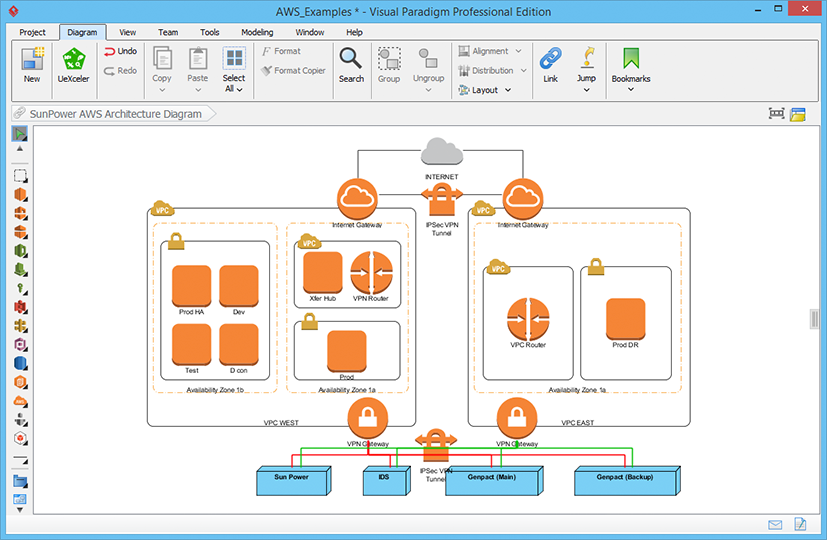Expand the Ungroup dropdown arrow
The image size is (827, 540).
coord(428,90)
